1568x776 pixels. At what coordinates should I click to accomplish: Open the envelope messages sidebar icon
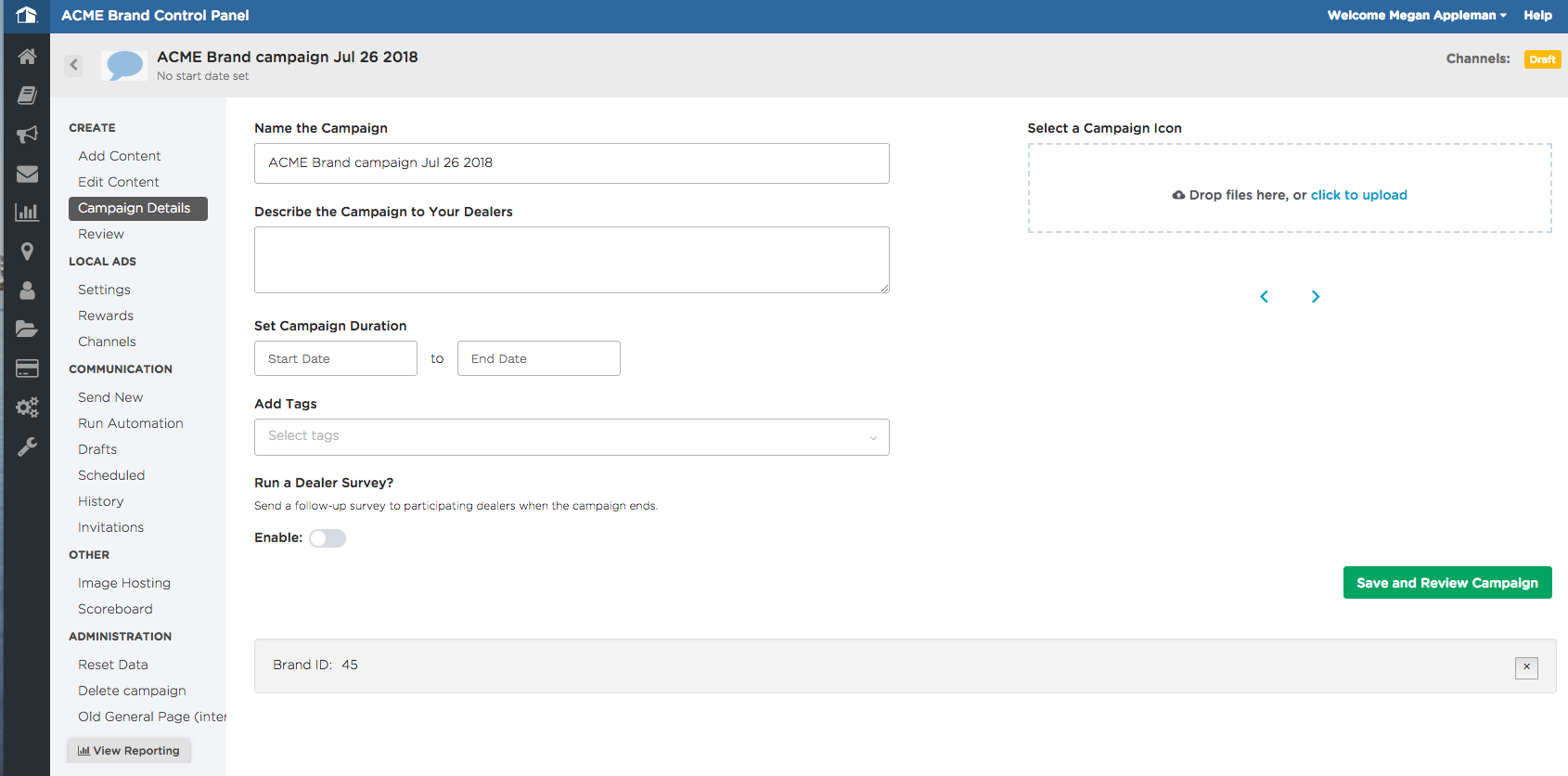tap(27, 174)
